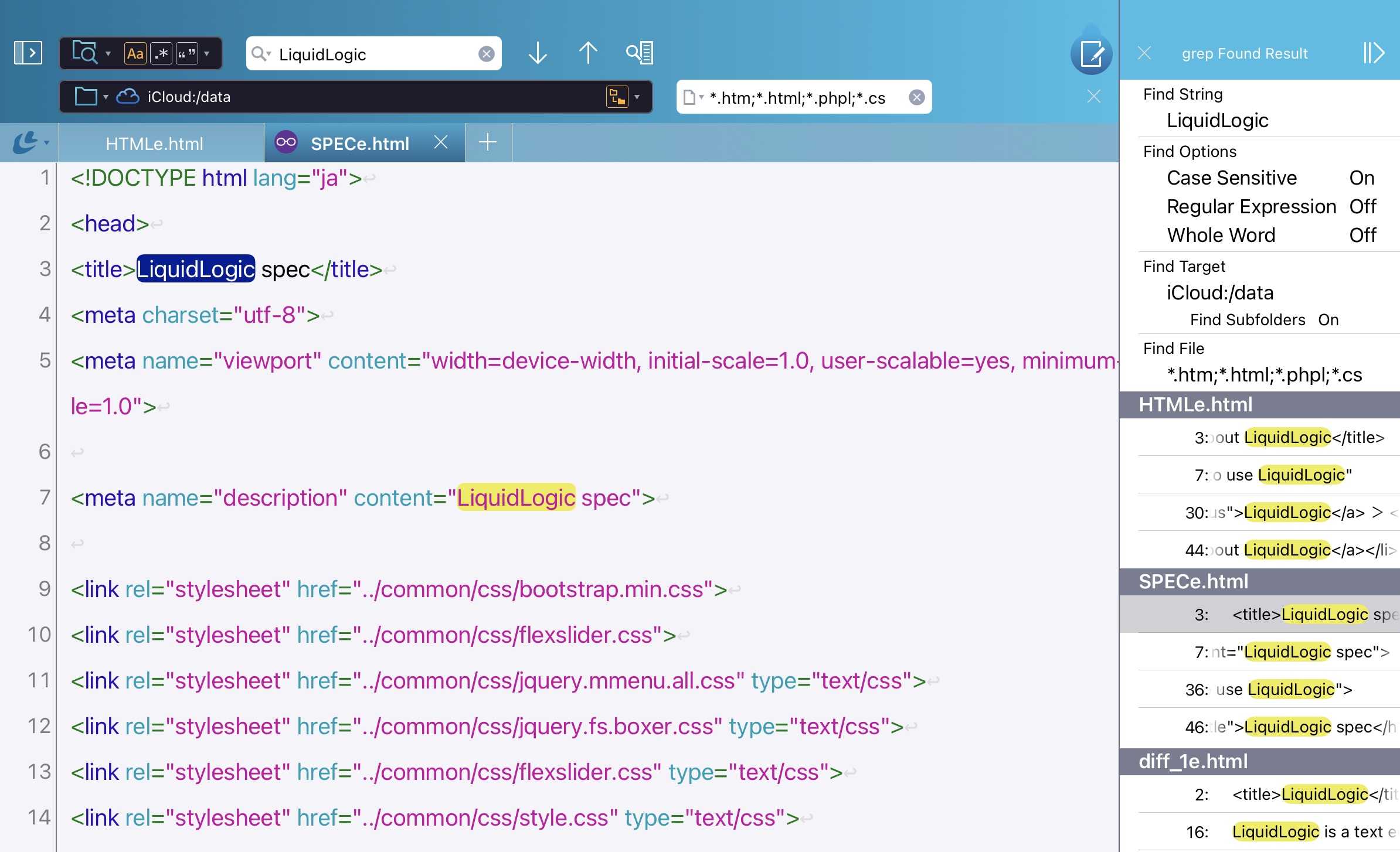Clear the LiquidLogic search text
This screenshot has height=852, width=1400.
(x=487, y=53)
